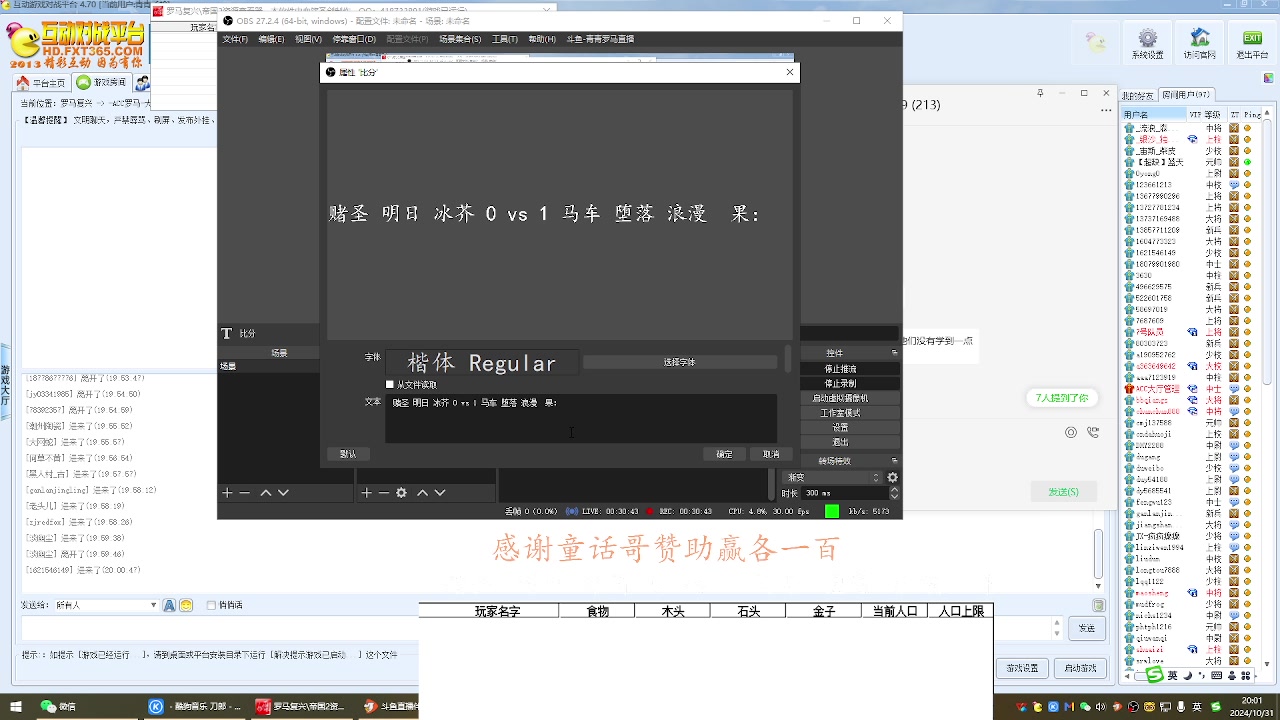1280x720 pixels.
Task: Check the 从文件读取 checkbox
Action: (390, 384)
